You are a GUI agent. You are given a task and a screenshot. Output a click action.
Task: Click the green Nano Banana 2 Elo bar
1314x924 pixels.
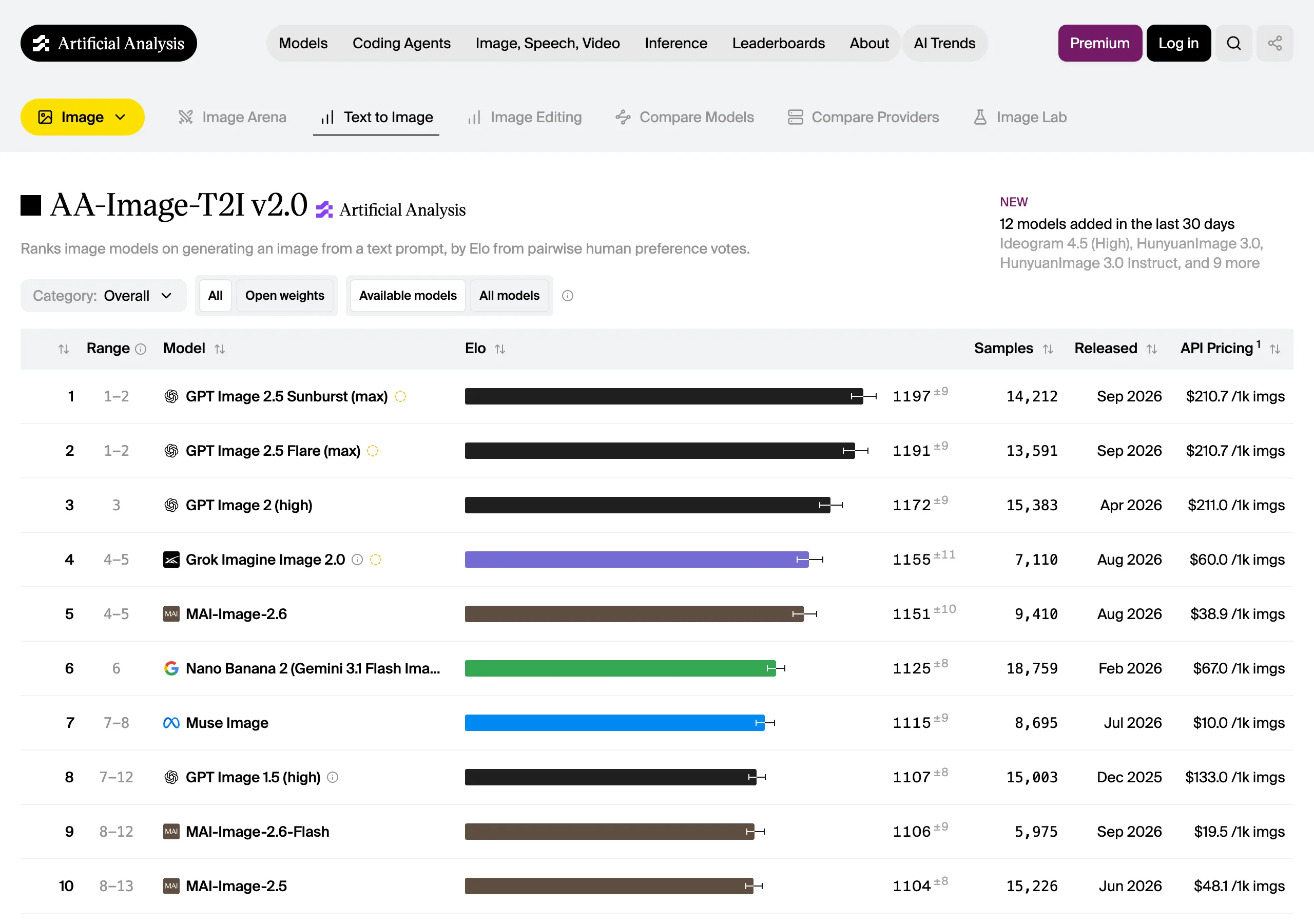click(620, 668)
